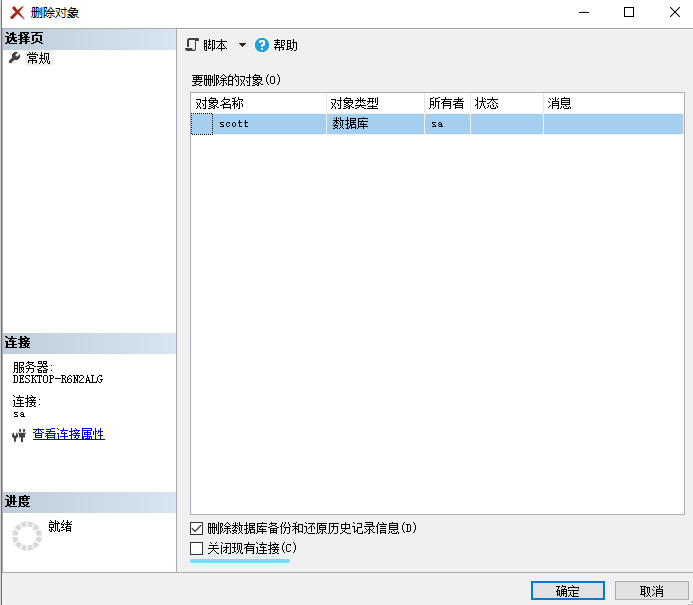Screen dimensions: 693x605
Task: Click the blue Help question-mark icon
Action: 262,45
